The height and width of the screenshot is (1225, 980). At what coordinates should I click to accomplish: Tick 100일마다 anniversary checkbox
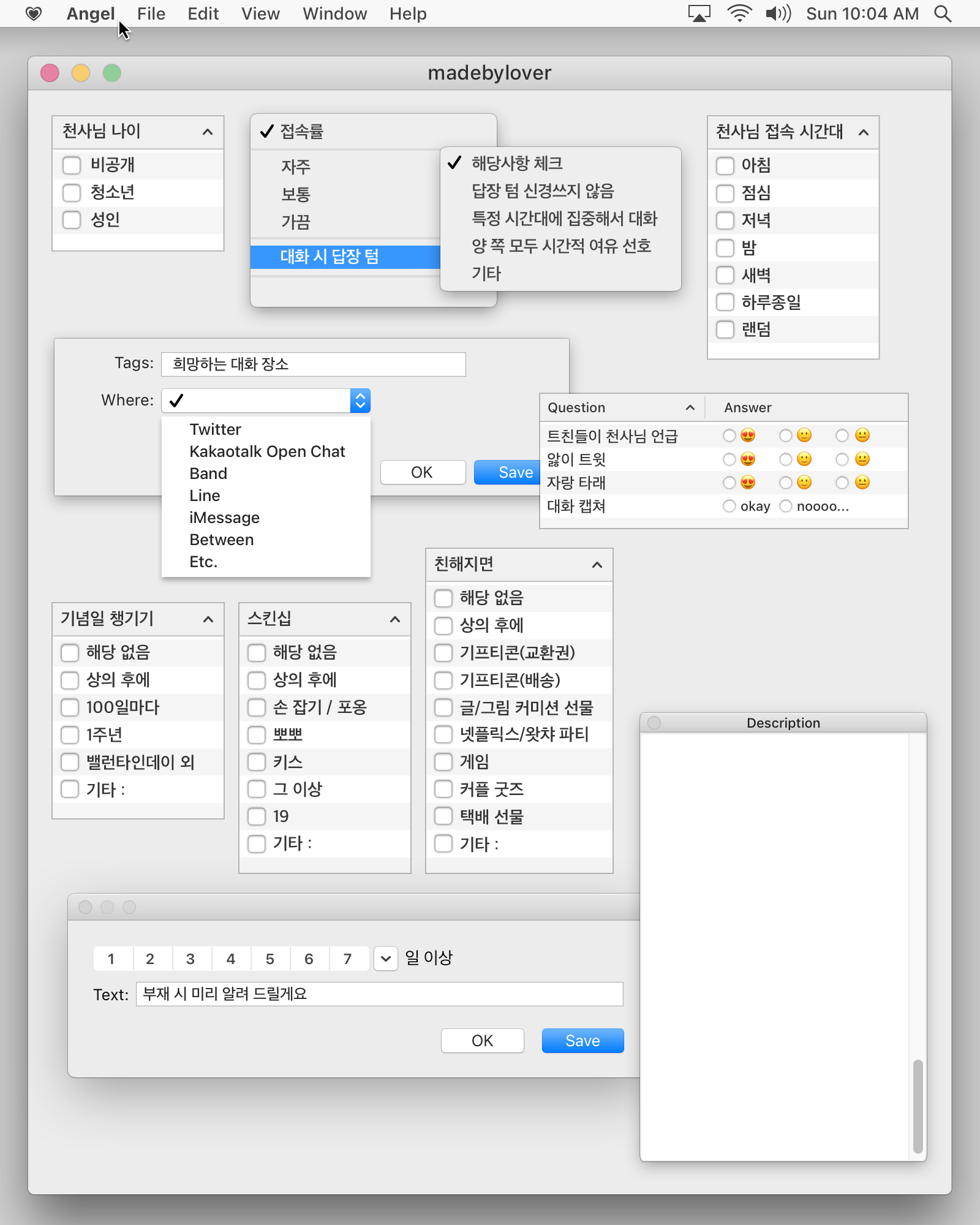tap(70, 707)
